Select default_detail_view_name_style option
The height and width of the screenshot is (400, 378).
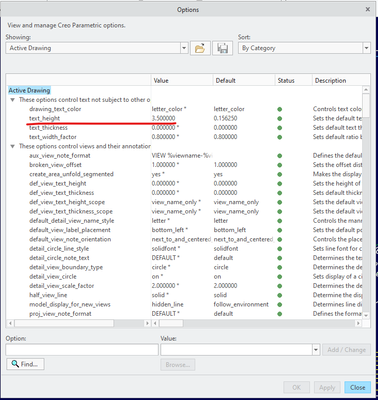point(71,221)
